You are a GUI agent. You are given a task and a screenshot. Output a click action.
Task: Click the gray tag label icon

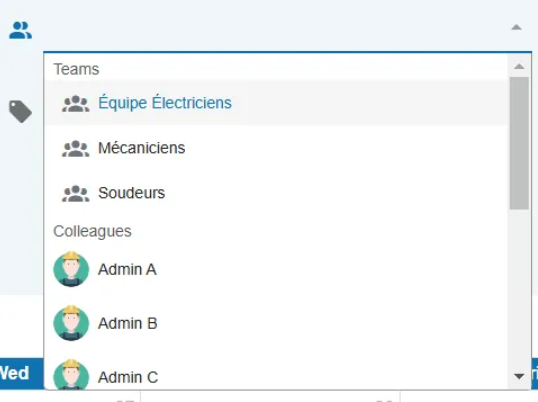pyautogui.click(x=20, y=111)
